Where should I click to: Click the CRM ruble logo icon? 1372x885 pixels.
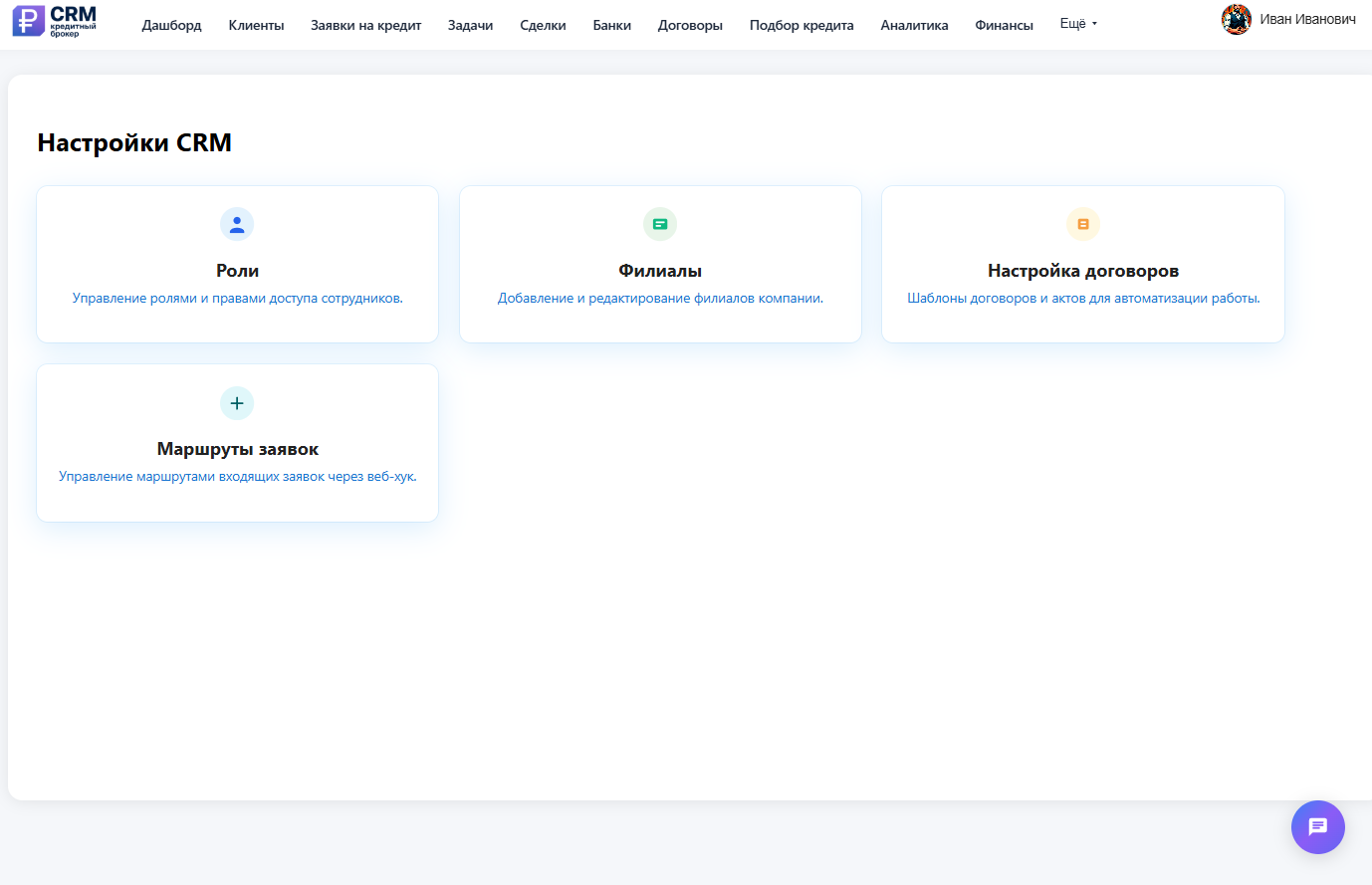coord(28,21)
